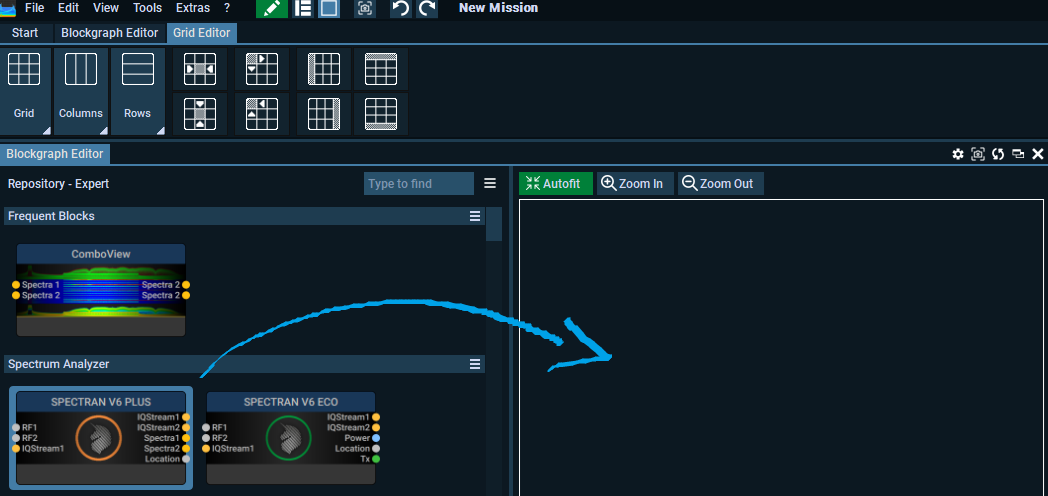
Task: Click the Repository - Expert label
Action: (x=58, y=183)
